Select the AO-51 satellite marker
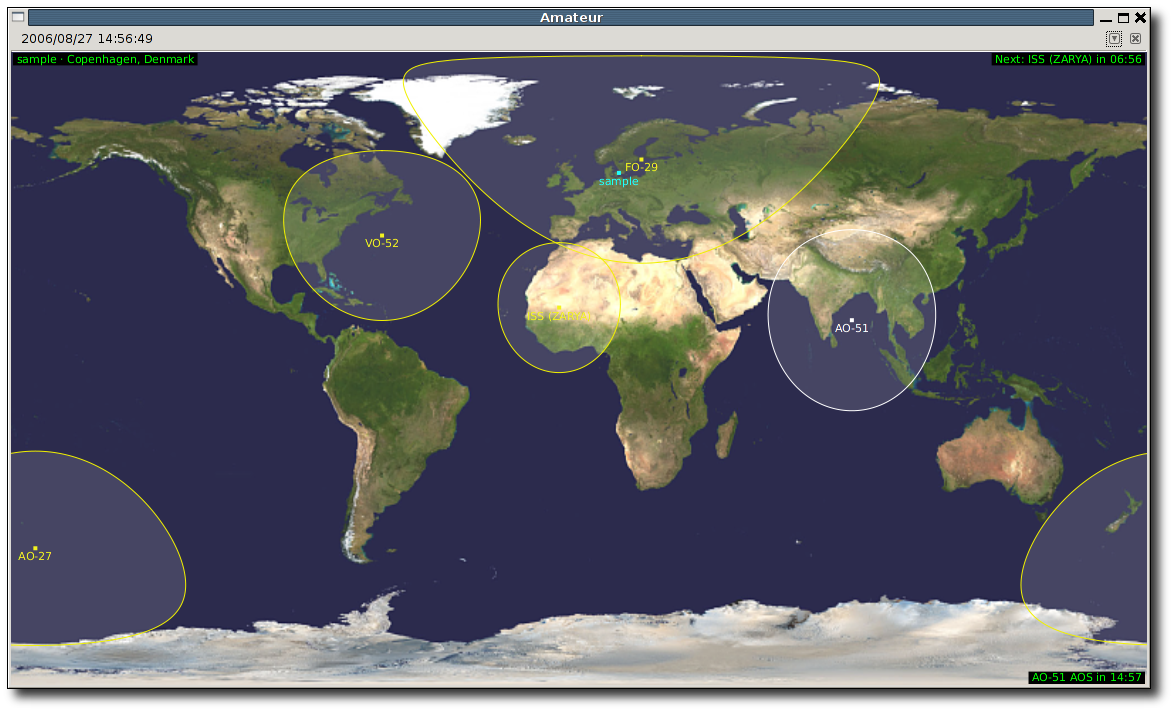This screenshot has width=1174, height=712. coord(851,320)
